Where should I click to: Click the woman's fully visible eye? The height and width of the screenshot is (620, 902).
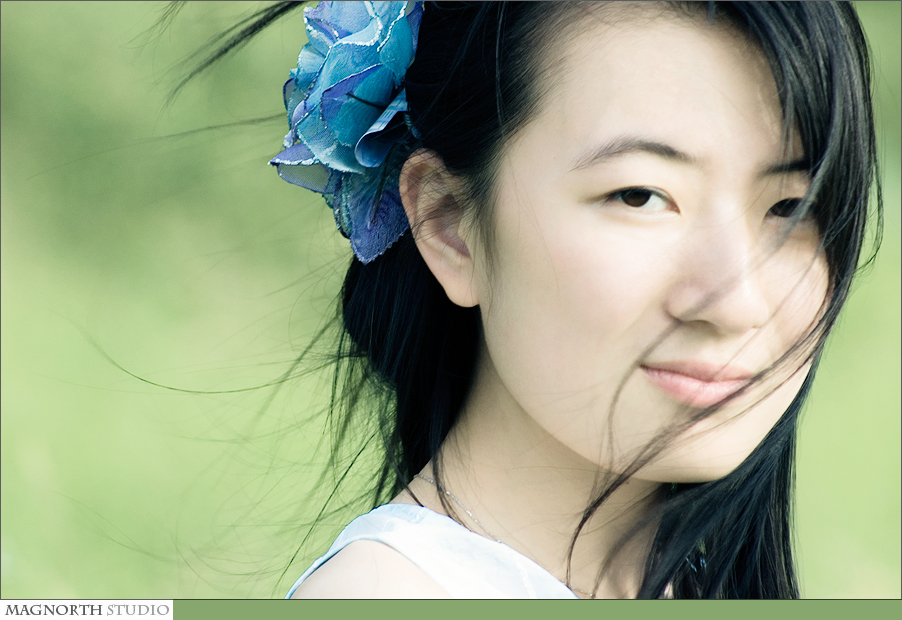(636, 198)
